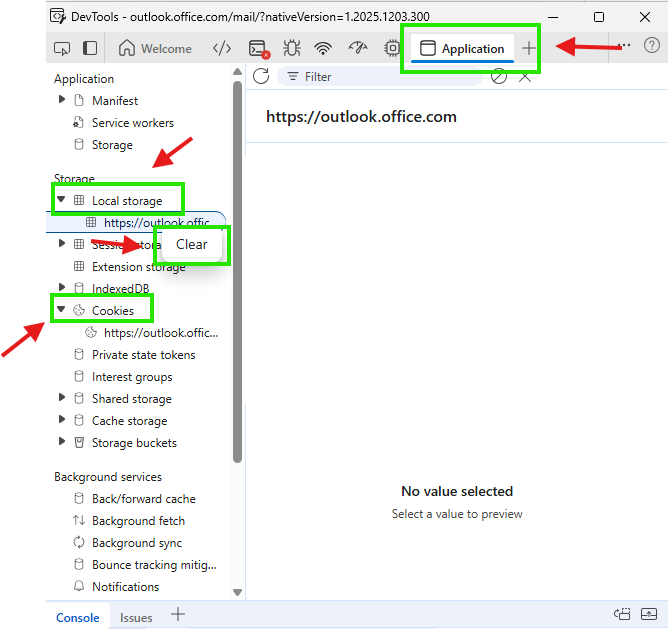Delete selected entry X icon
Image resolution: width=669 pixels, height=632 pixels.
click(525, 77)
